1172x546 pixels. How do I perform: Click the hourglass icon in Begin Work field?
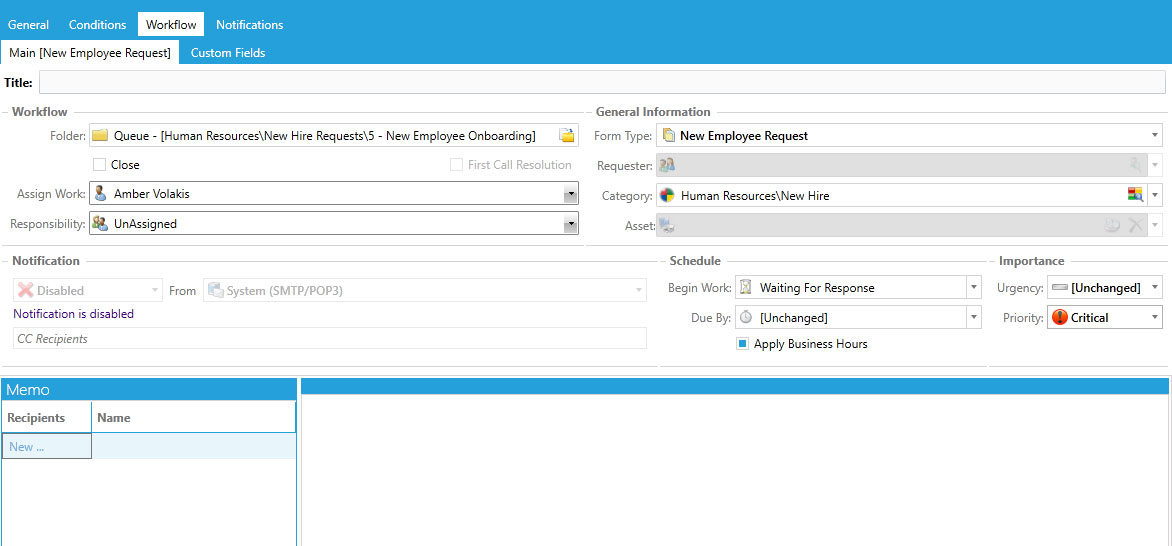pyautogui.click(x=746, y=288)
